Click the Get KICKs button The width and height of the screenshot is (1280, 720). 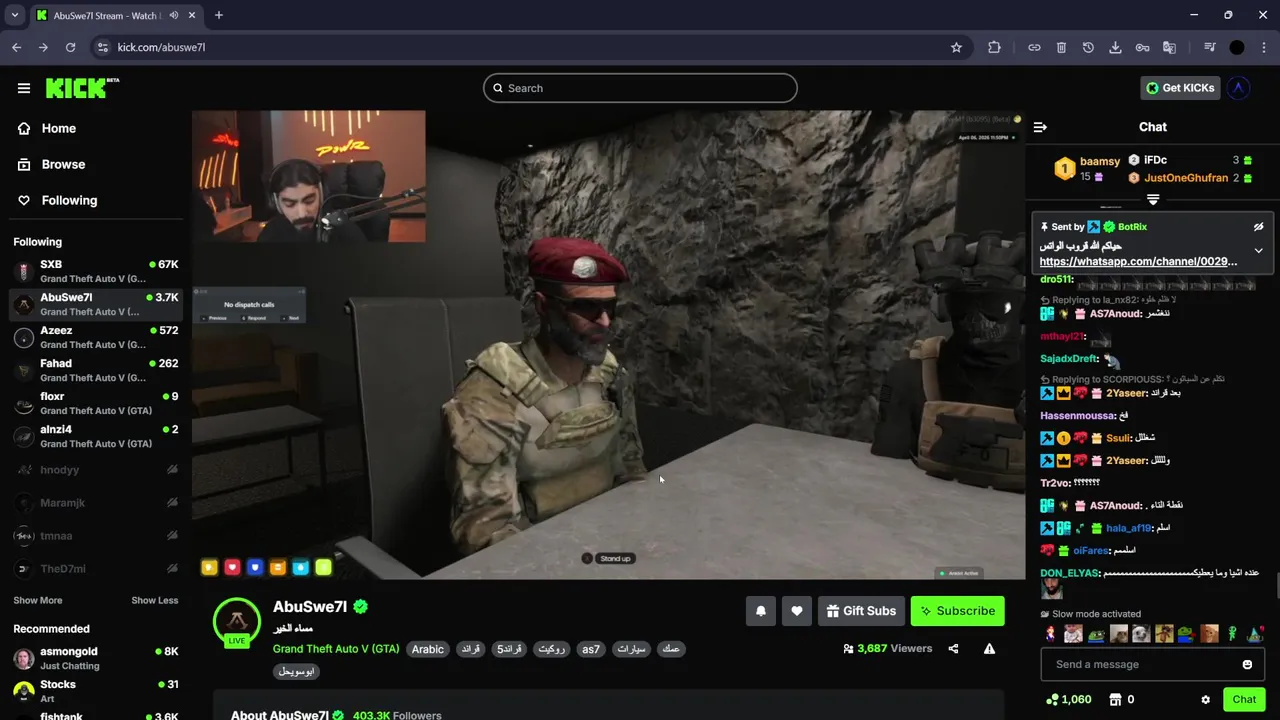point(1180,88)
